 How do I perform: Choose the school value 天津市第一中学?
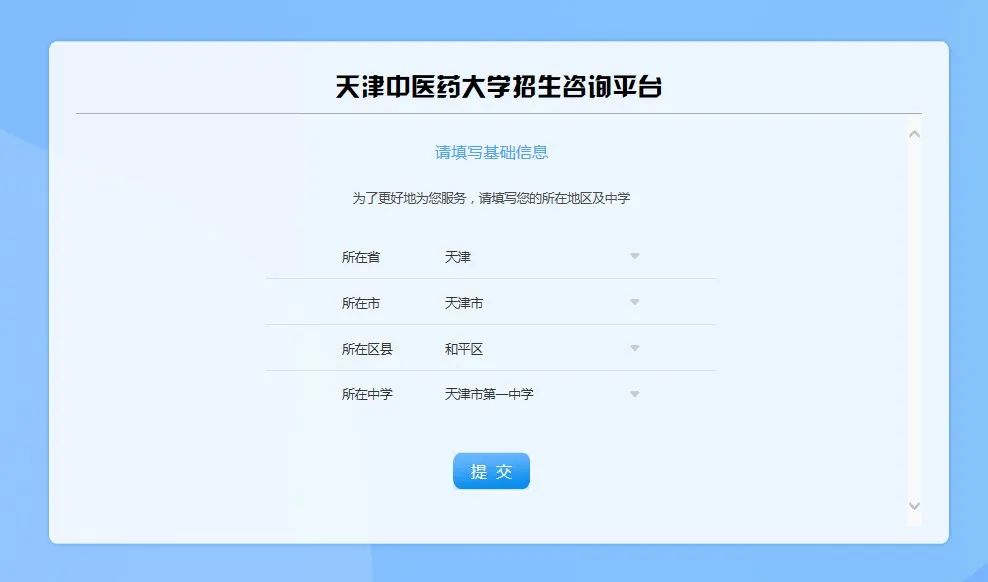489,394
